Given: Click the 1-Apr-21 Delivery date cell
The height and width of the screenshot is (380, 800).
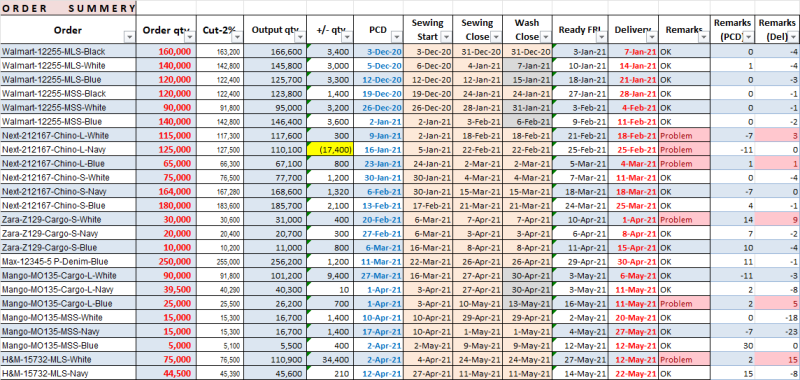Looking at the screenshot, I should tap(633, 220).
